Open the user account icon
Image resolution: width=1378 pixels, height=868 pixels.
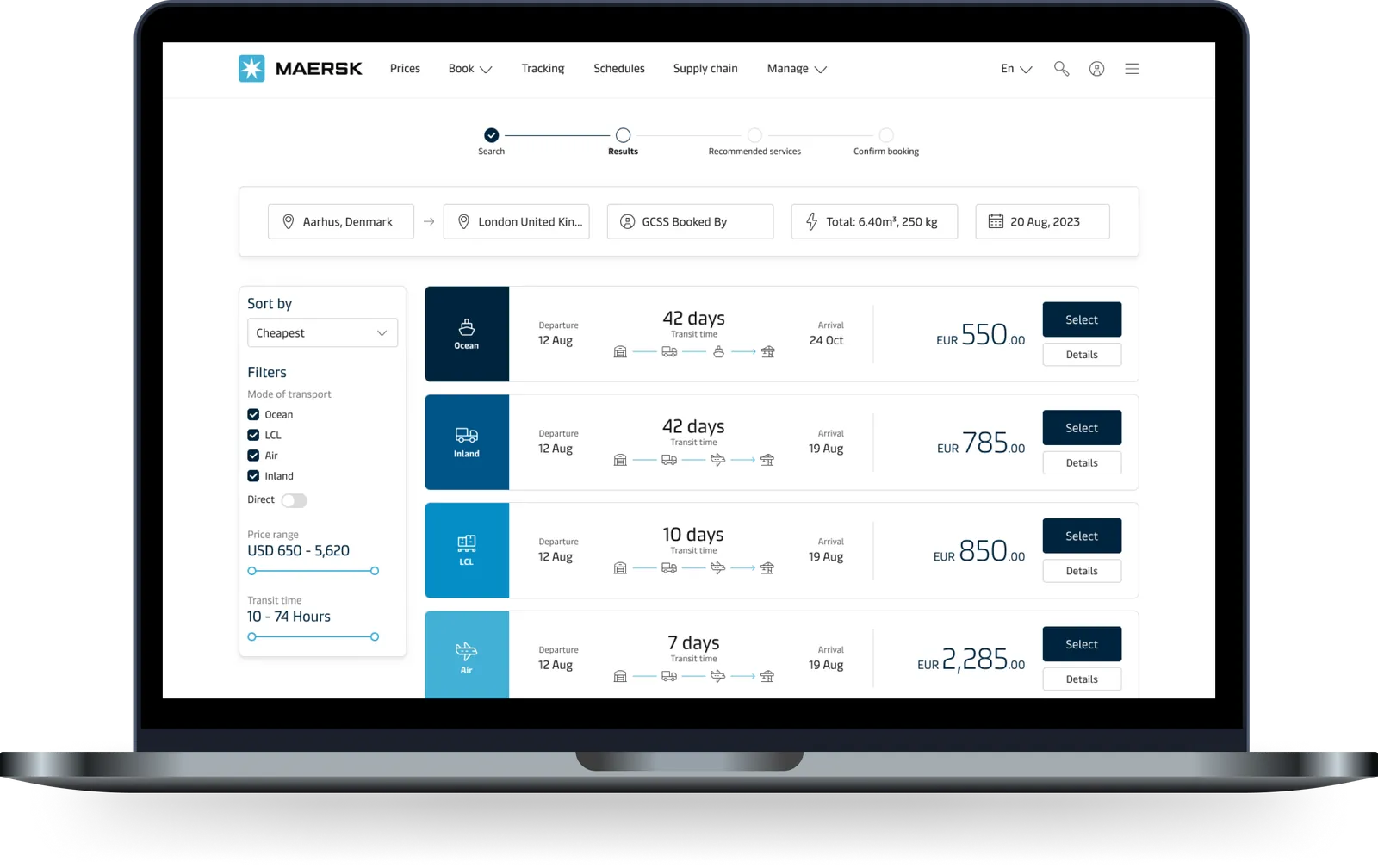pyautogui.click(x=1096, y=69)
